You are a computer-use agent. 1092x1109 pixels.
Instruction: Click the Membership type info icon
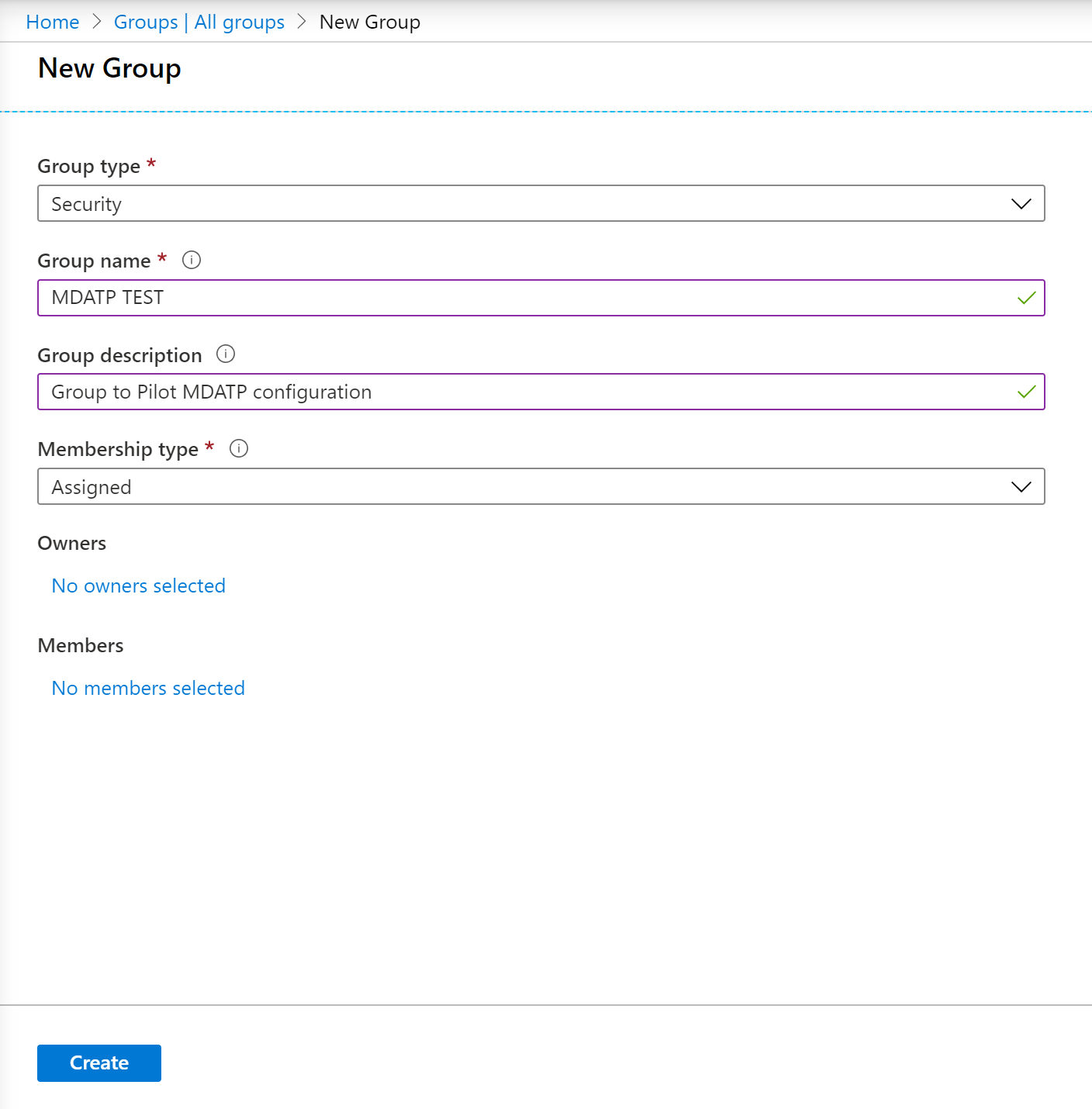click(x=239, y=448)
